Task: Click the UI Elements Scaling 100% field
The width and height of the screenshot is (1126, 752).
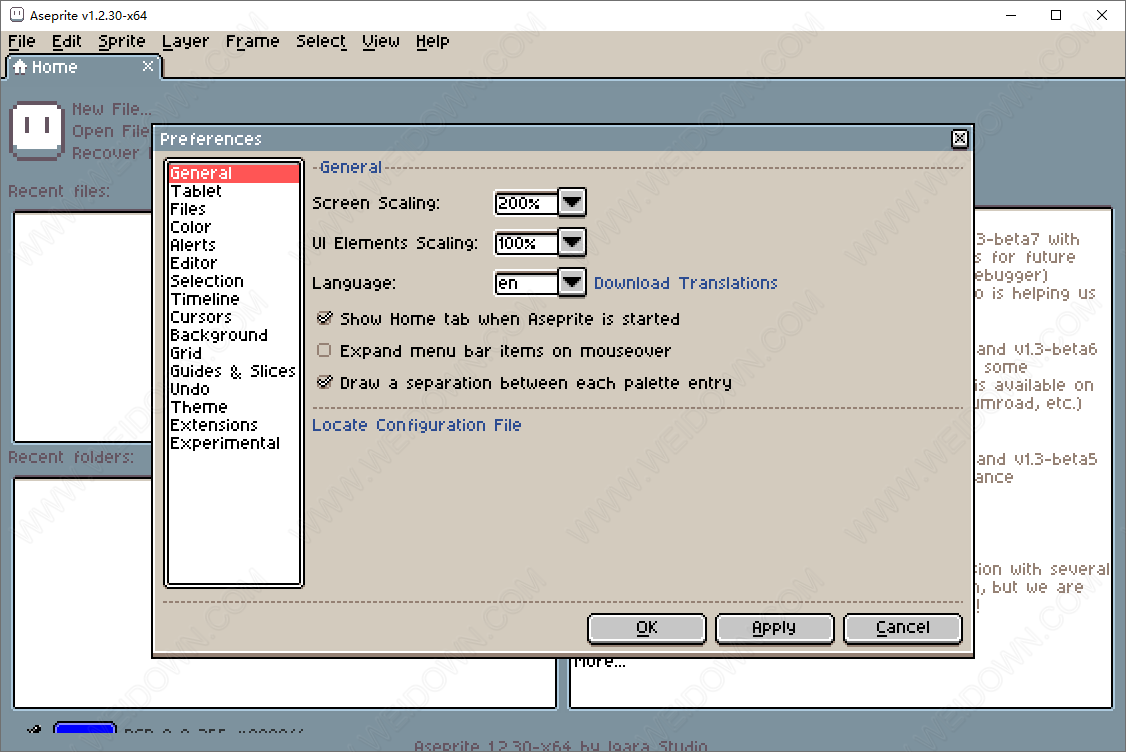Action: (x=526, y=243)
